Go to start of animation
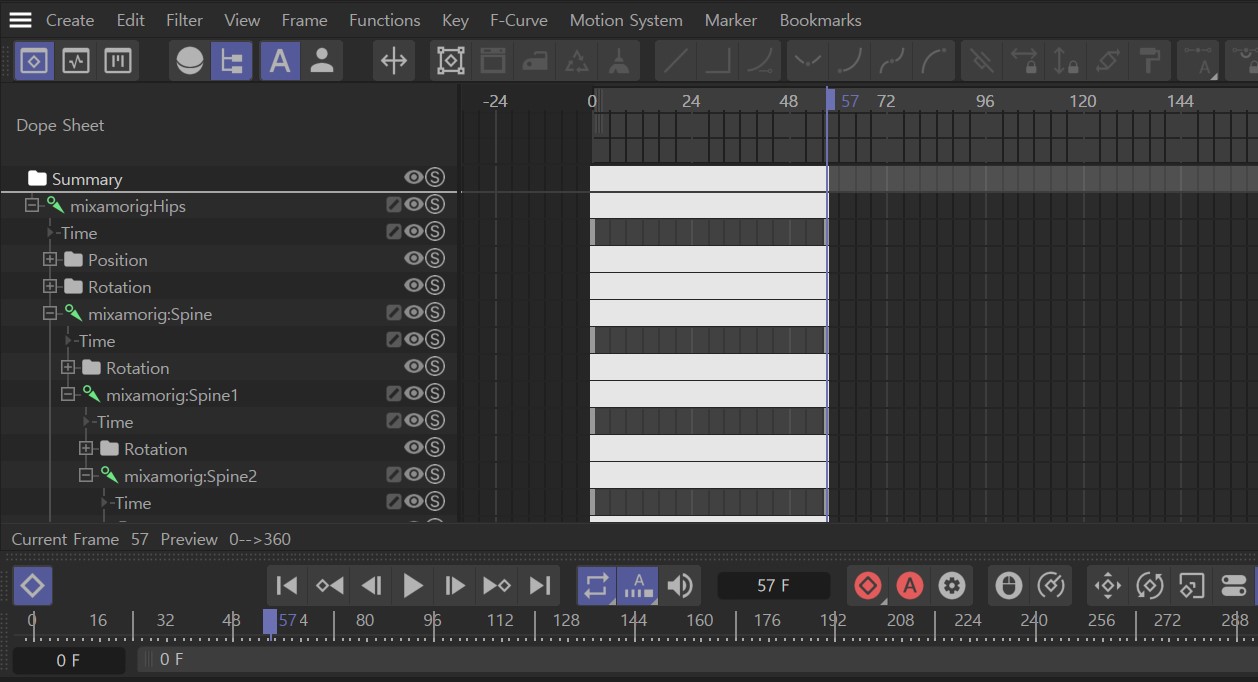The width and height of the screenshot is (1258, 682). [x=287, y=585]
